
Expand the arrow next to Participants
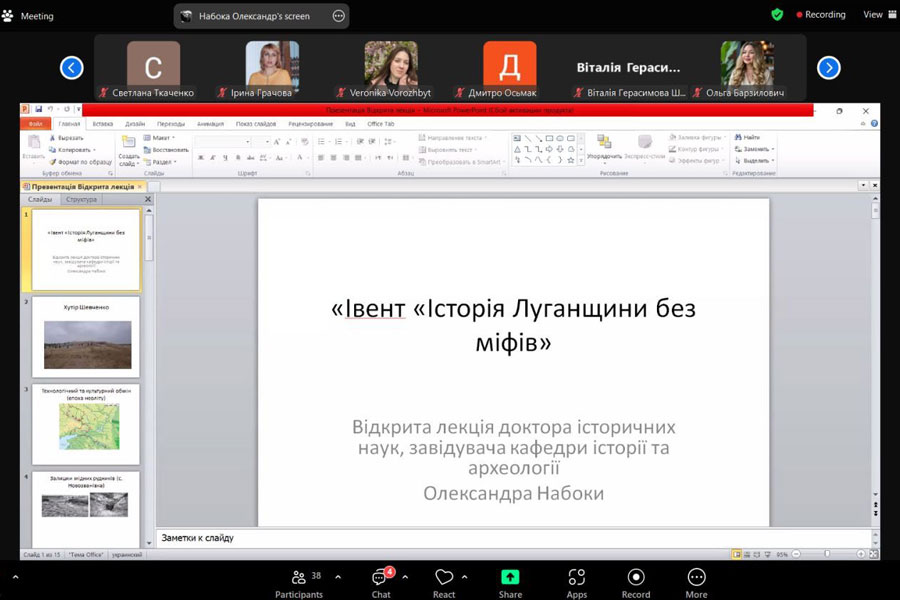tap(338, 577)
